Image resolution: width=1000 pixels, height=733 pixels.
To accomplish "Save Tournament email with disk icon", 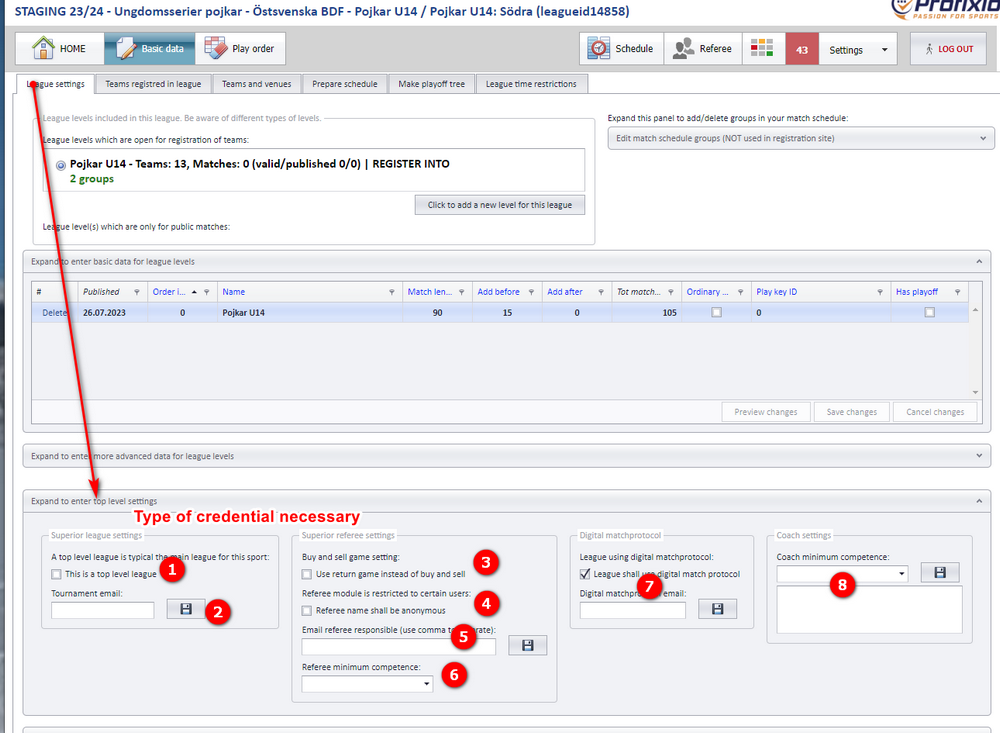I will tap(186, 609).
